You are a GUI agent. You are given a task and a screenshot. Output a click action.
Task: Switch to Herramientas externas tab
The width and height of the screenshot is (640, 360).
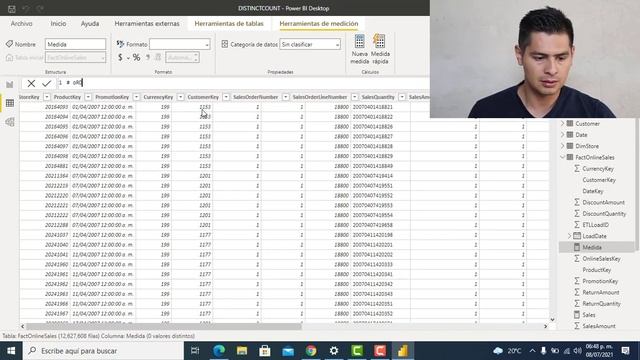point(147,24)
